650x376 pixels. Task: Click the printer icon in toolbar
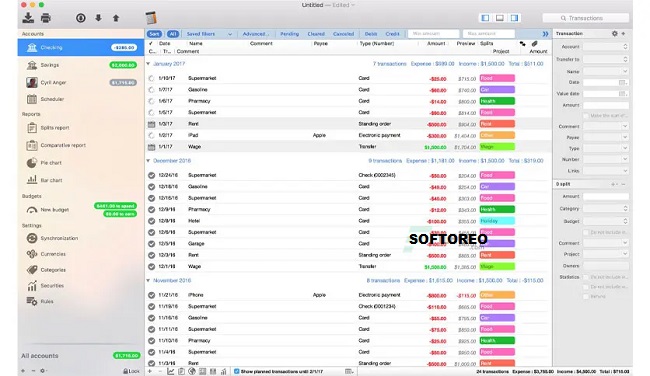(46, 18)
